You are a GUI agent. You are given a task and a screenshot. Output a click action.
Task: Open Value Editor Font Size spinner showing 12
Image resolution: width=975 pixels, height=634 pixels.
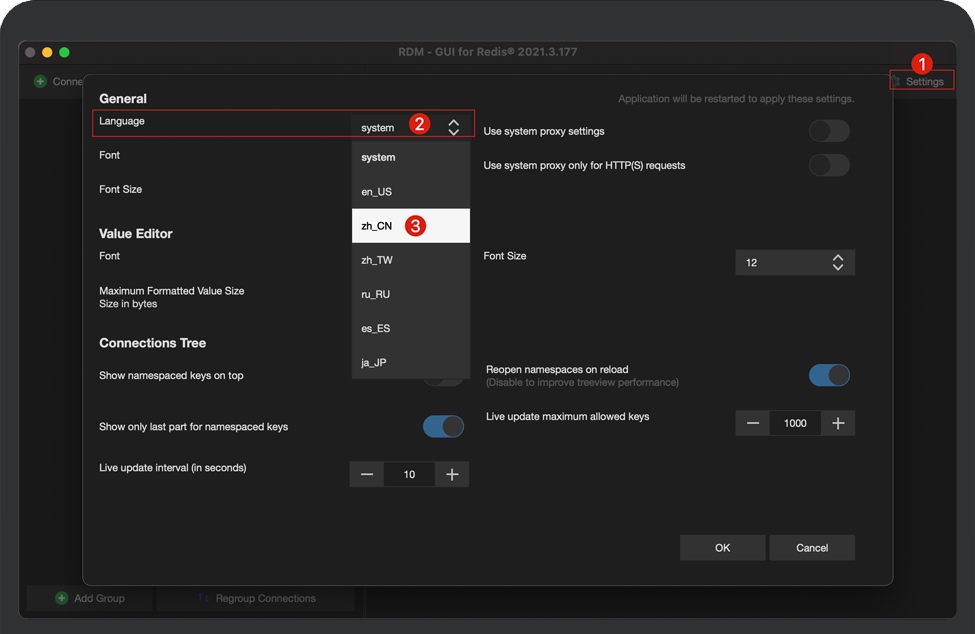[795, 262]
